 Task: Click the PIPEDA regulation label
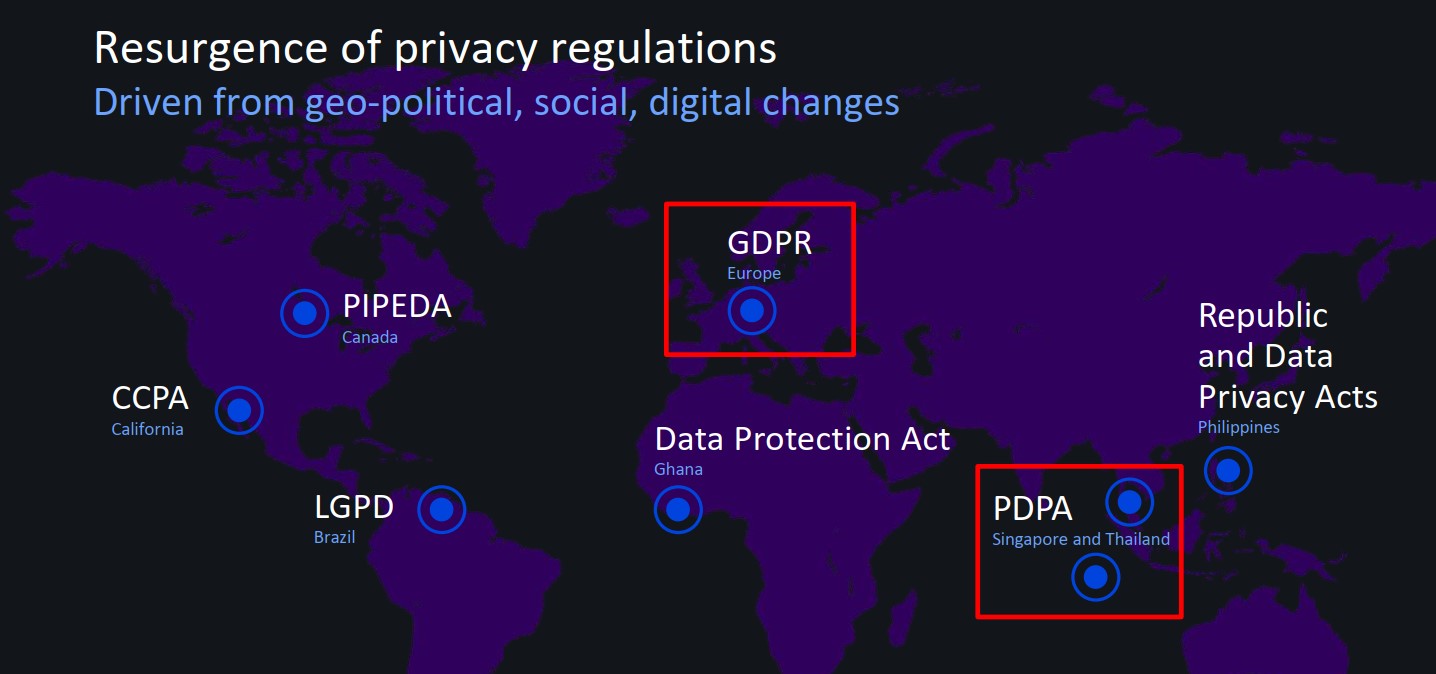click(397, 306)
